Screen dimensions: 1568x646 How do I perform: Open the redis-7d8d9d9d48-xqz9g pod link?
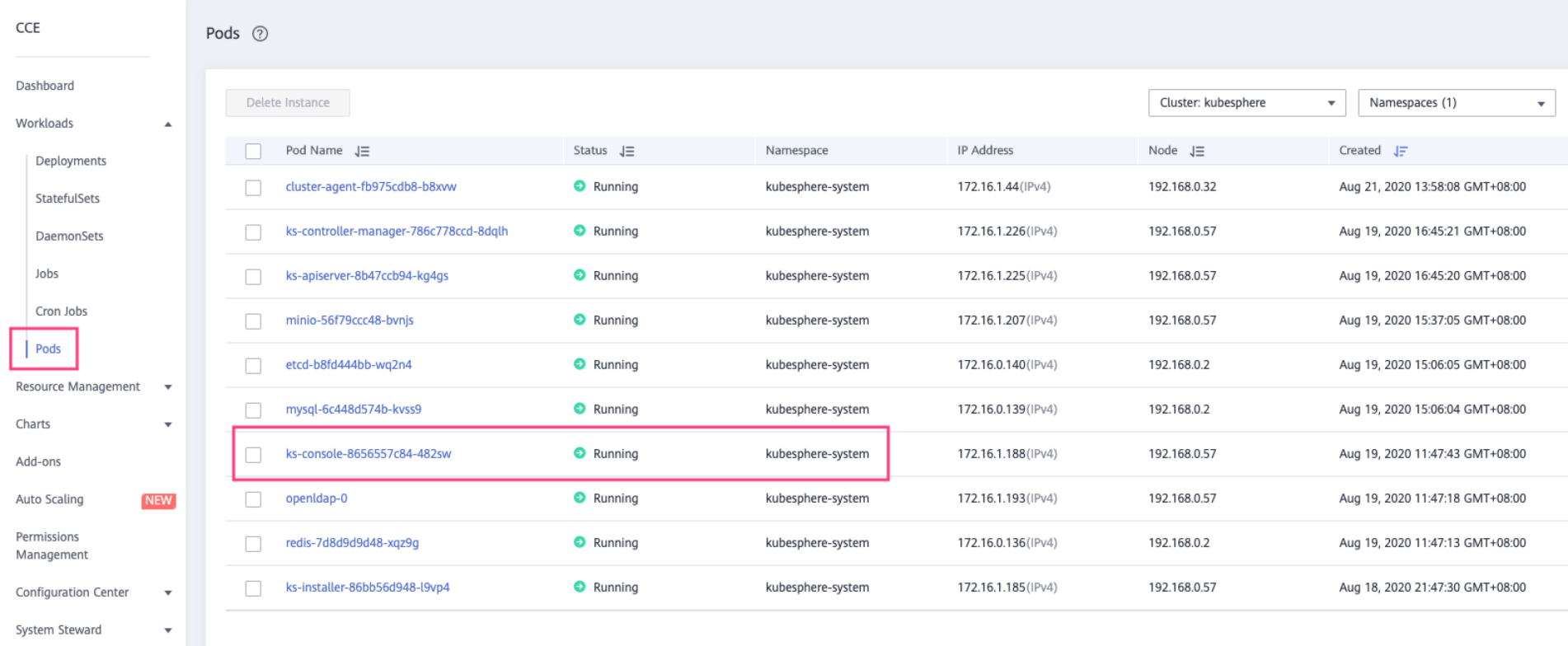tap(352, 543)
